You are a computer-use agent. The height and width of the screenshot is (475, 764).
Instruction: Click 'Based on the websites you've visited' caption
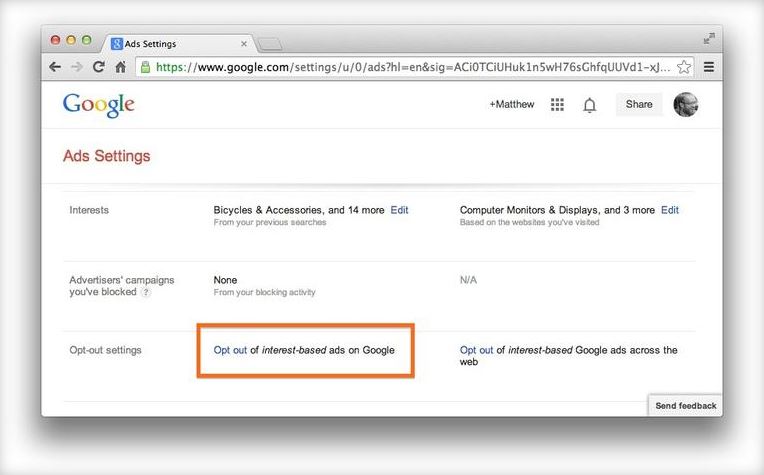[x=529, y=222]
